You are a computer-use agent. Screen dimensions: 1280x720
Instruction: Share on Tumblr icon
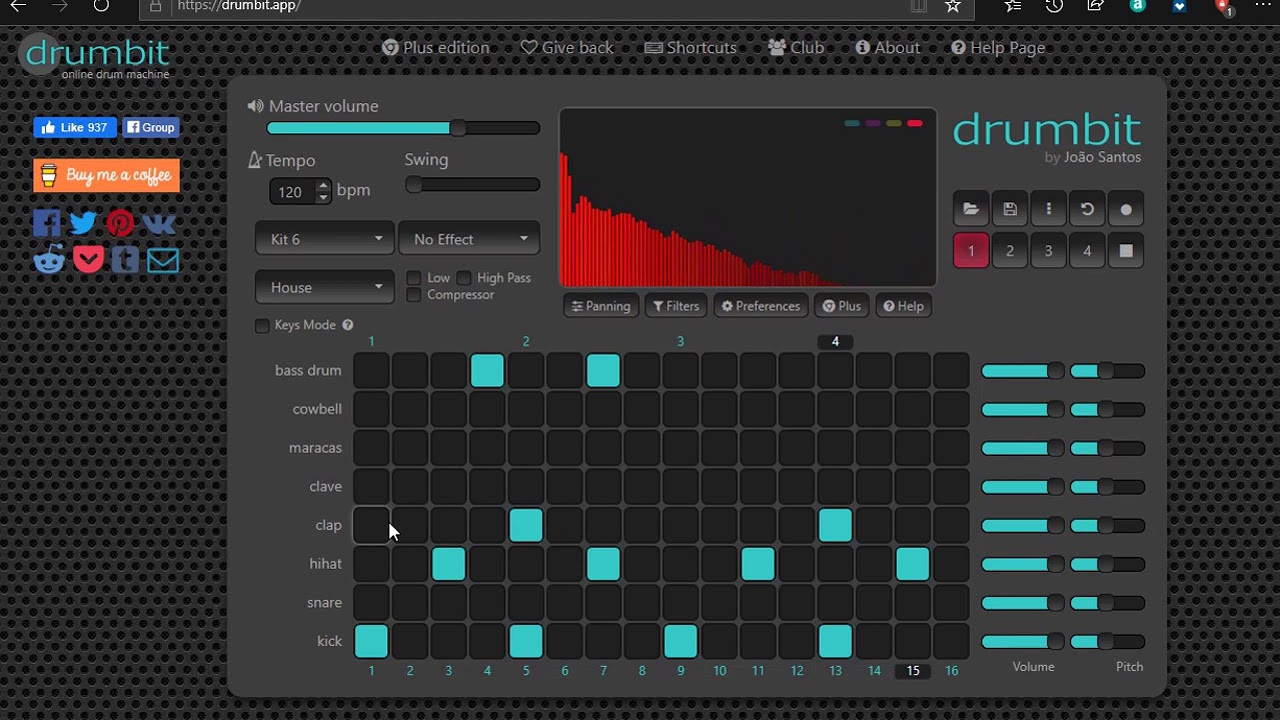(x=125, y=260)
